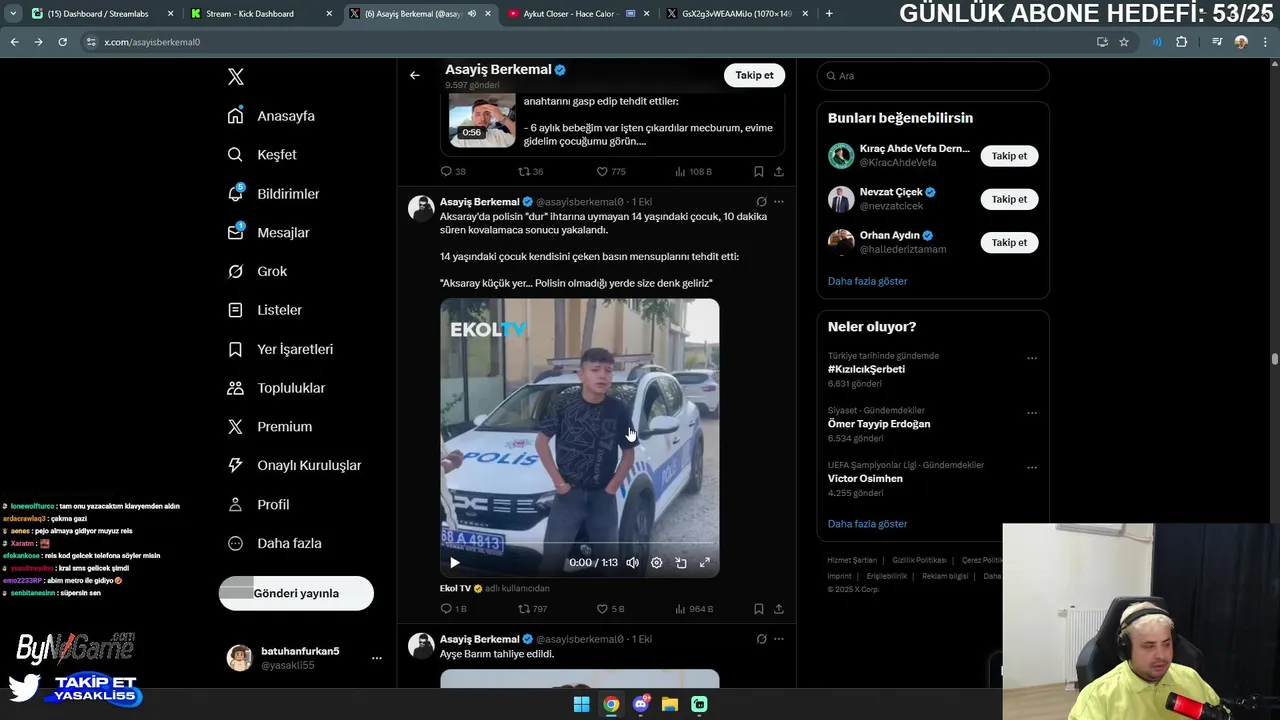
Task: Mute the video volume icon
Action: click(x=632, y=563)
